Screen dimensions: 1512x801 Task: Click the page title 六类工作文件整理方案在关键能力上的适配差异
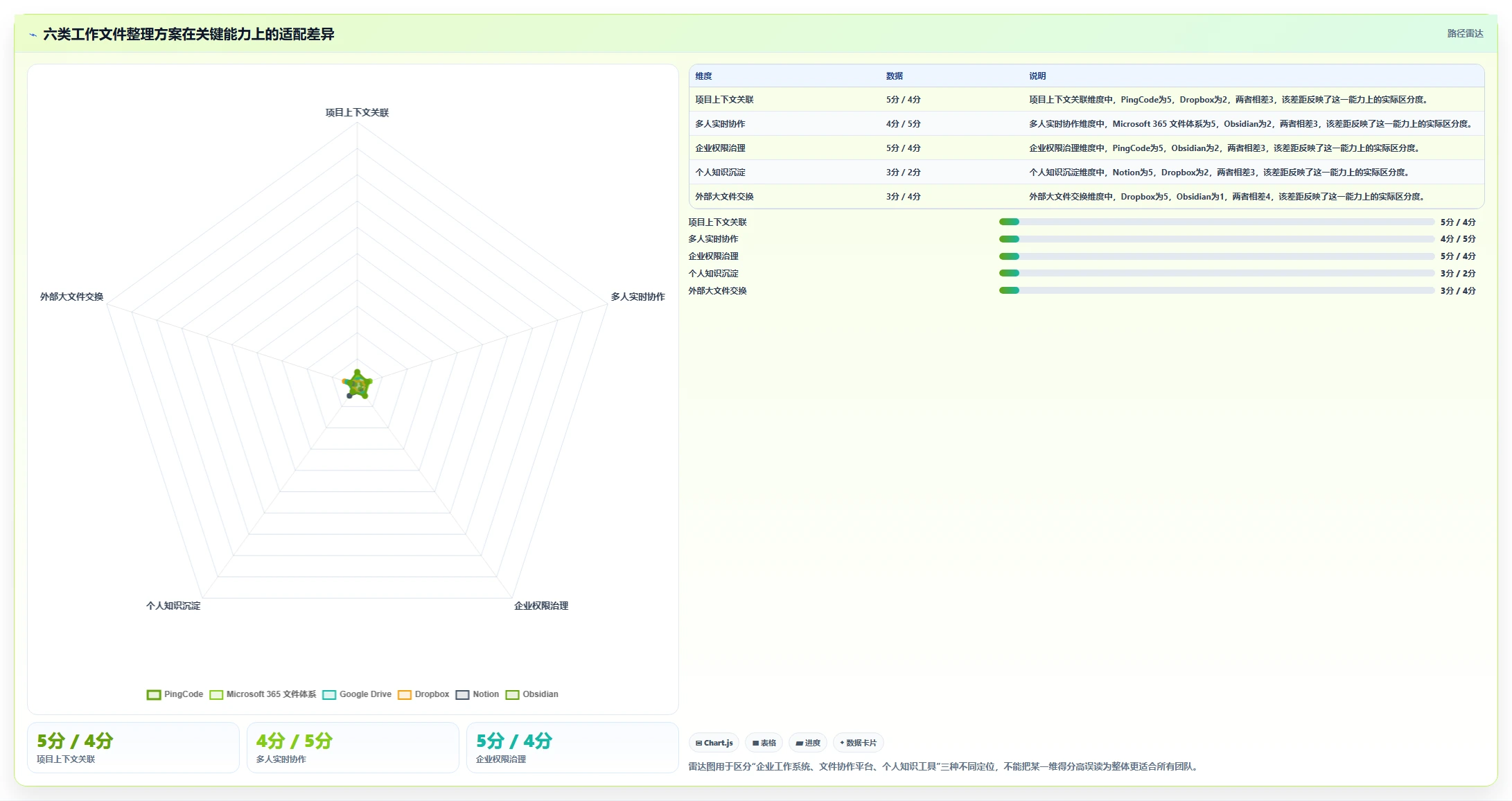(188, 34)
